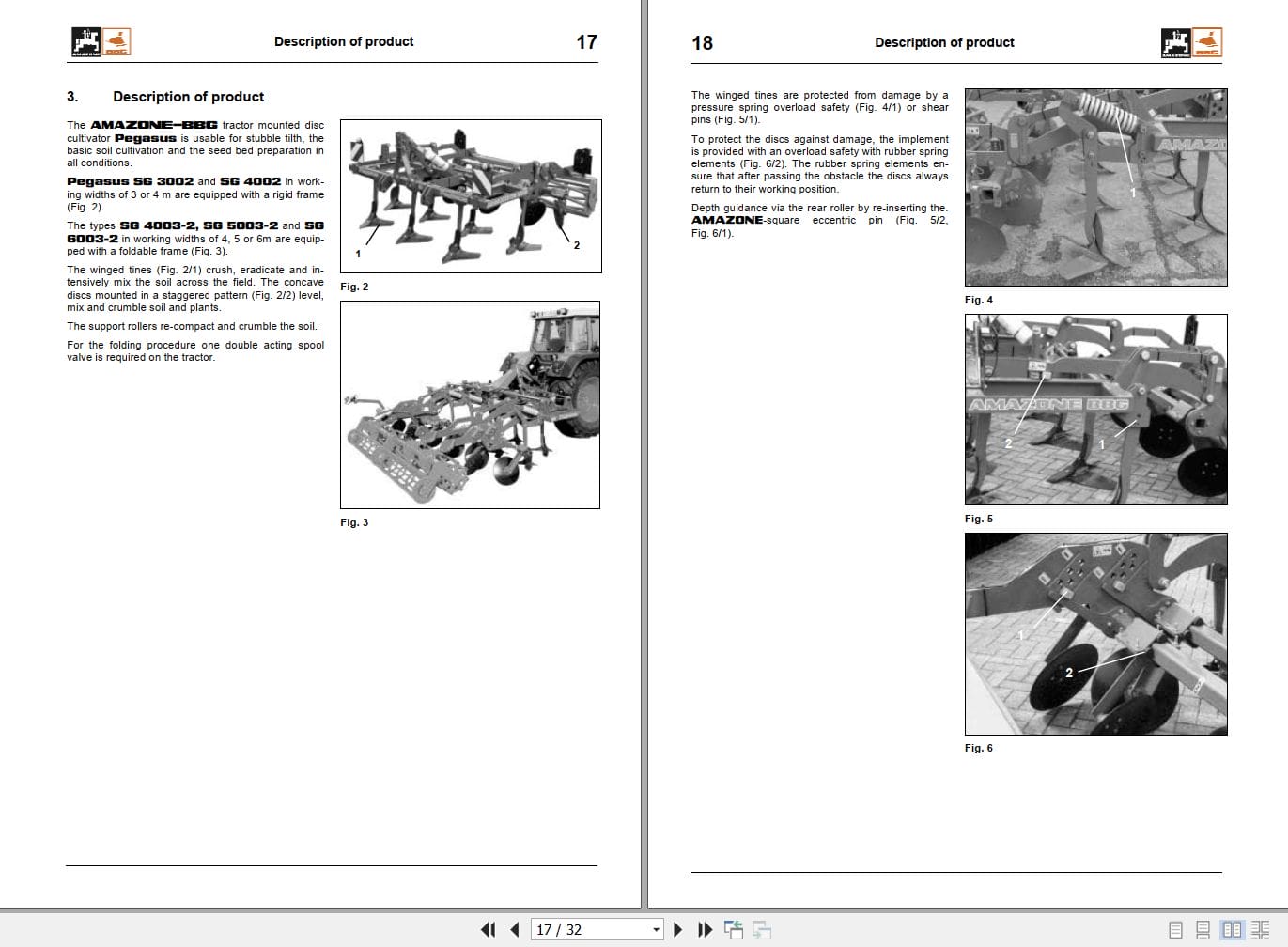Click the paragraph starting 'For the folding procedure'
This screenshot has height=947, width=1288.
(195, 351)
